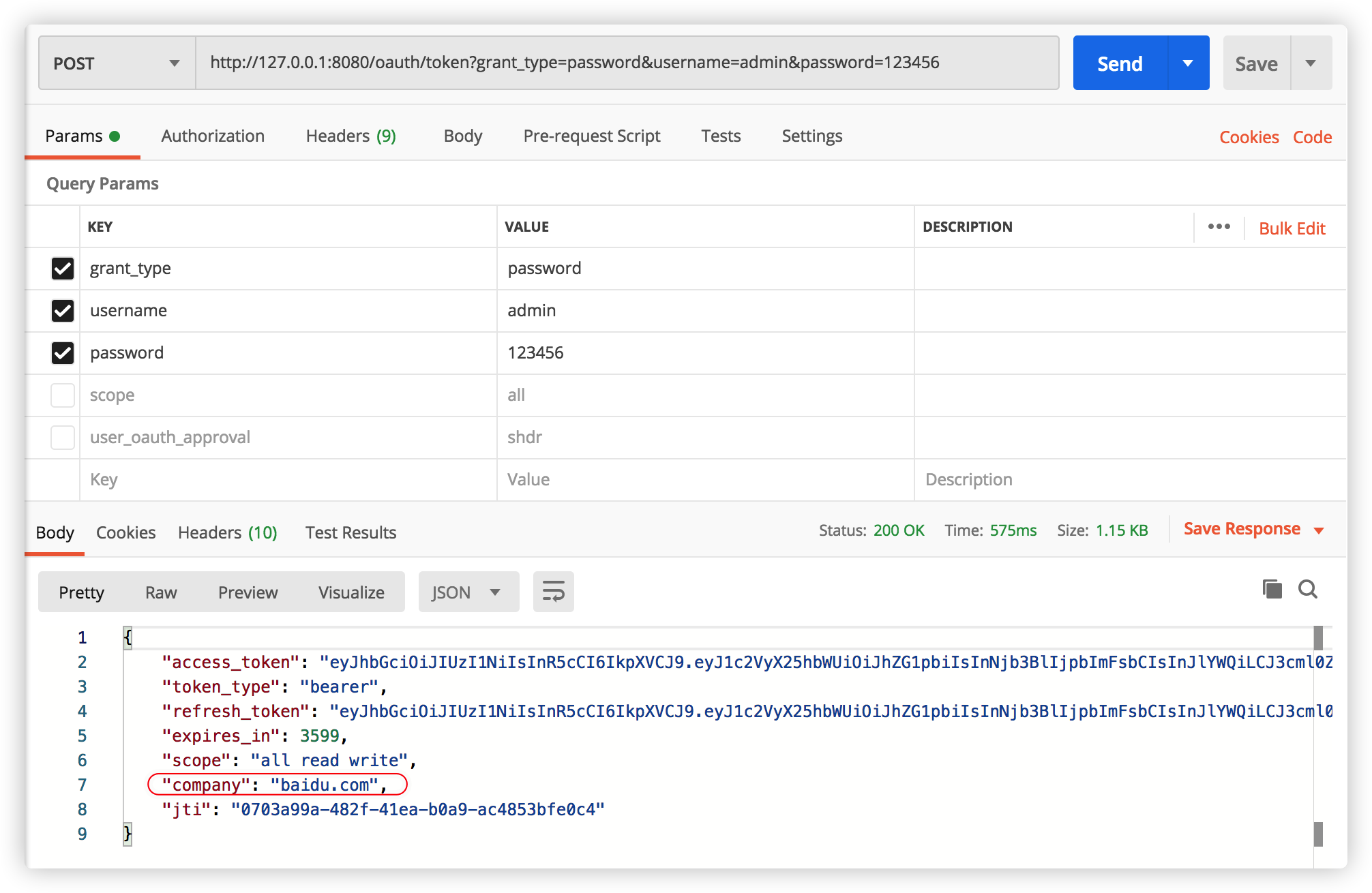
Task: Open the Headers (10) response tab
Action: point(227,532)
